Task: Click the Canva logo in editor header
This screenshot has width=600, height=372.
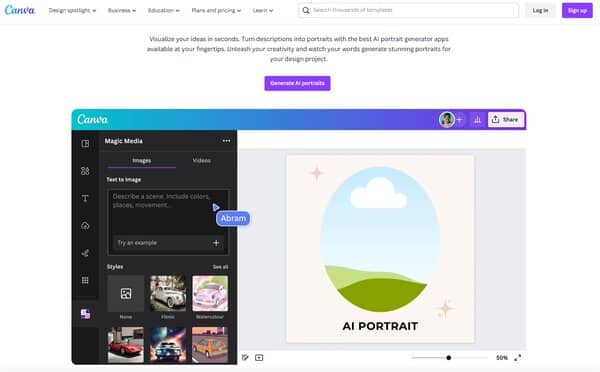Action: click(x=92, y=119)
